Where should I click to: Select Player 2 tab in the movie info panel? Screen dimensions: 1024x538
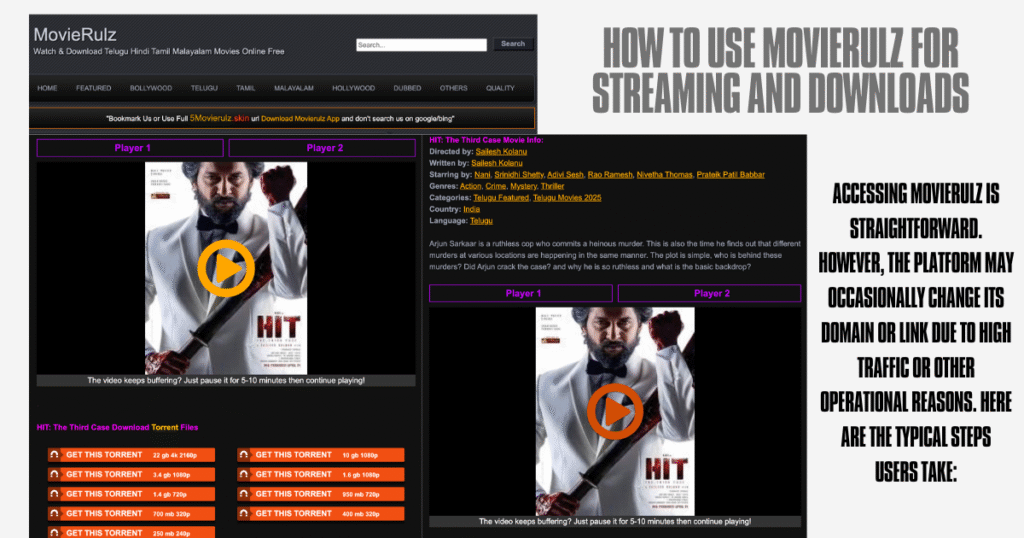[710, 293]
